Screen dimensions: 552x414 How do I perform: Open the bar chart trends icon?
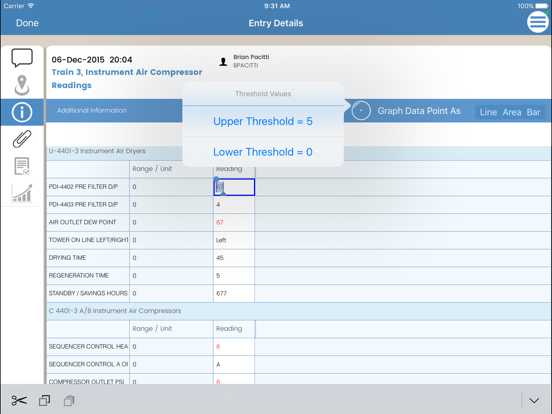pos(22,193)
